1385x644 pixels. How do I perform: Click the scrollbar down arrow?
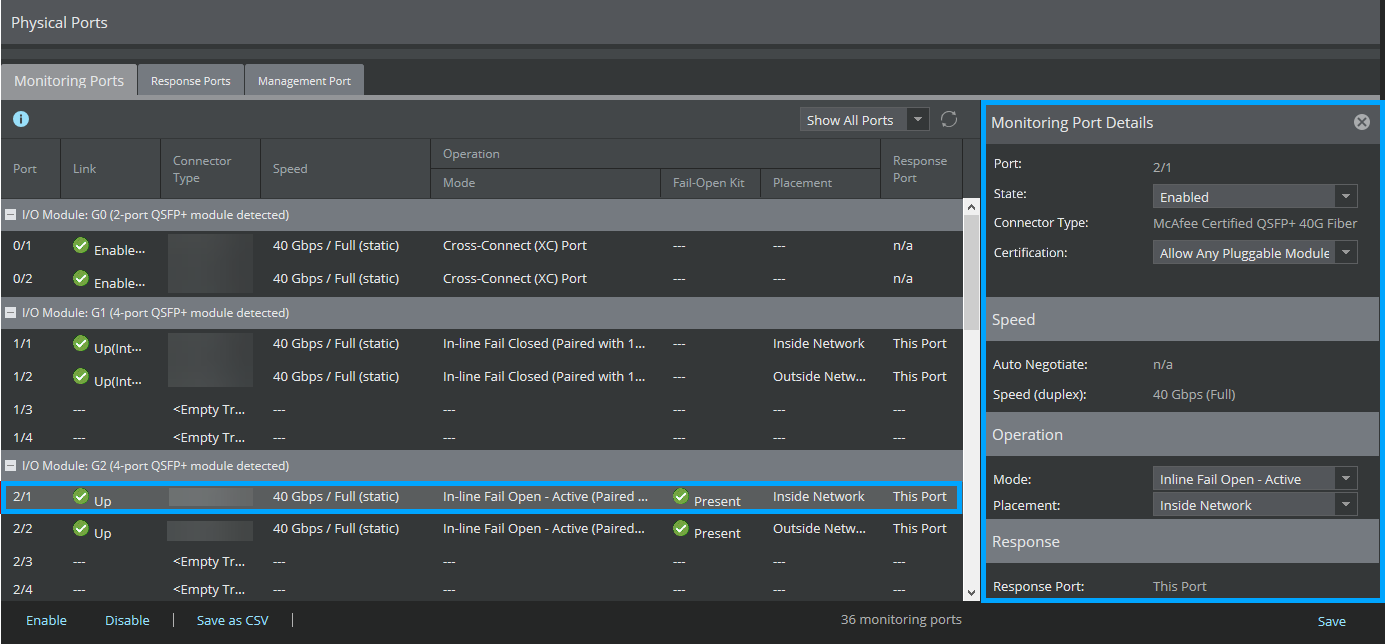coord(971,593)
